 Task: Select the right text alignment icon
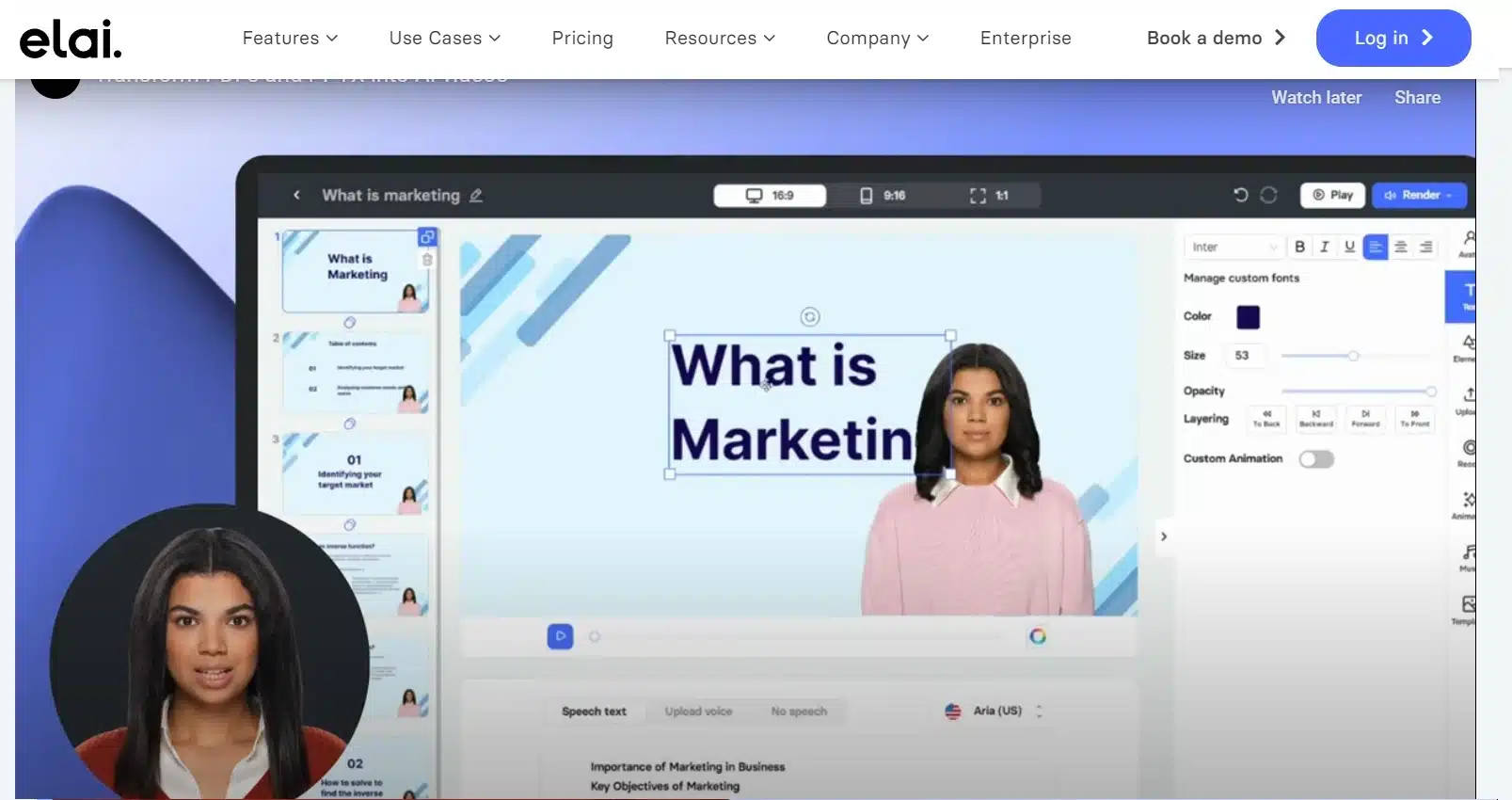coord(1426,247)
